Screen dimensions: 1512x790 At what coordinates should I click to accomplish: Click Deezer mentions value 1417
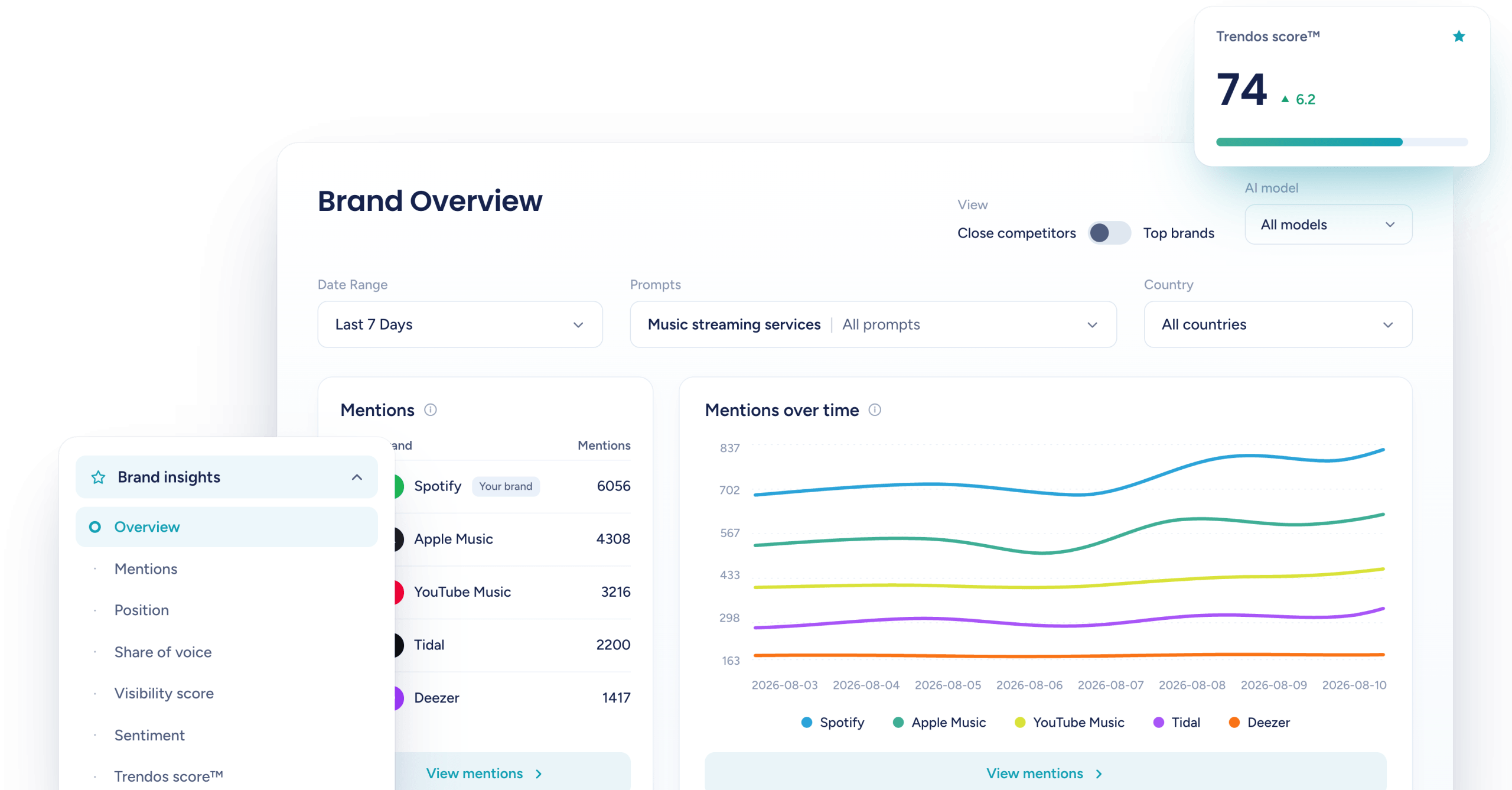[617, 698]
